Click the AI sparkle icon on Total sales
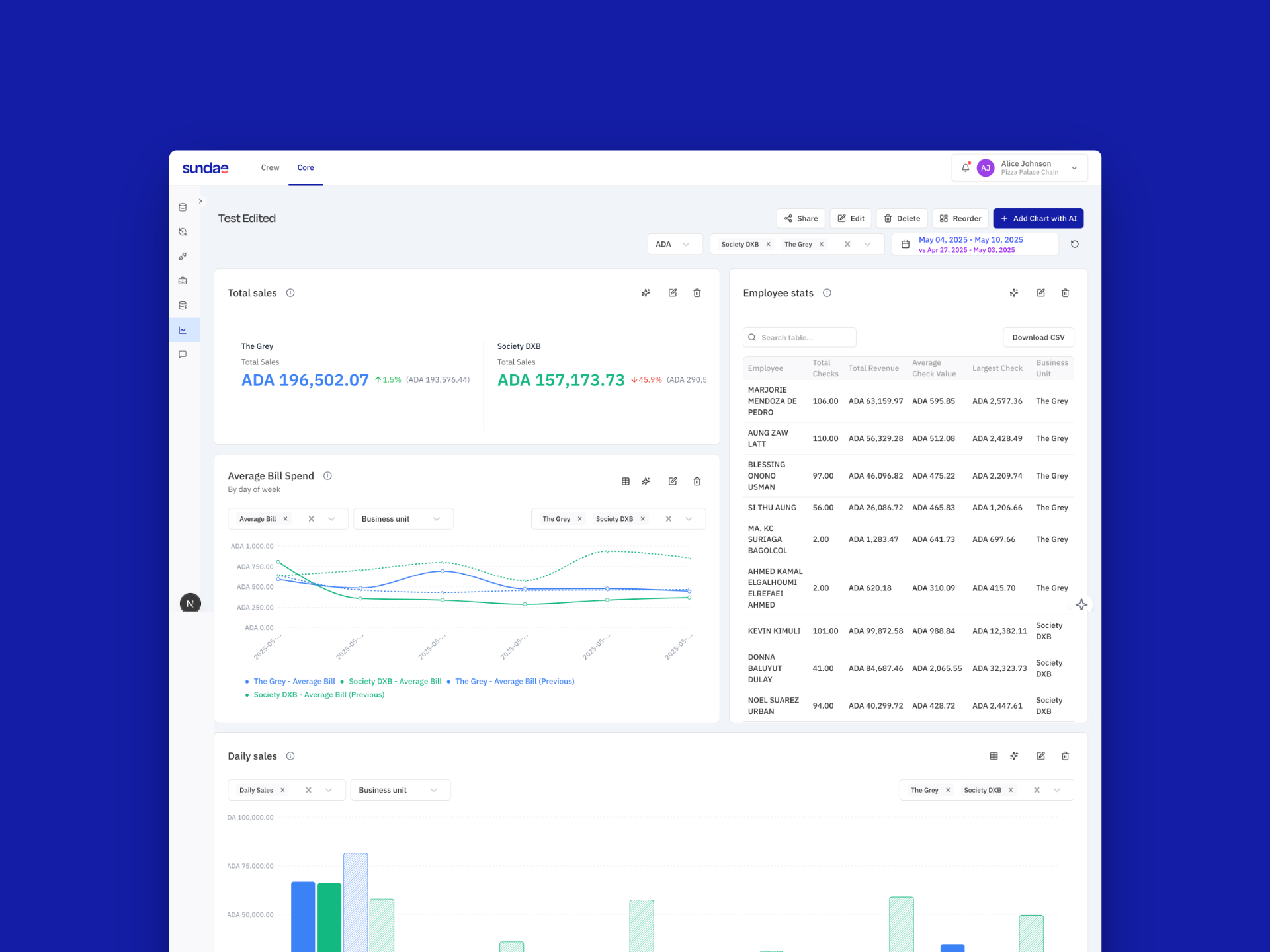Screen dimensions: 1270x952 (x=646, y=292)
